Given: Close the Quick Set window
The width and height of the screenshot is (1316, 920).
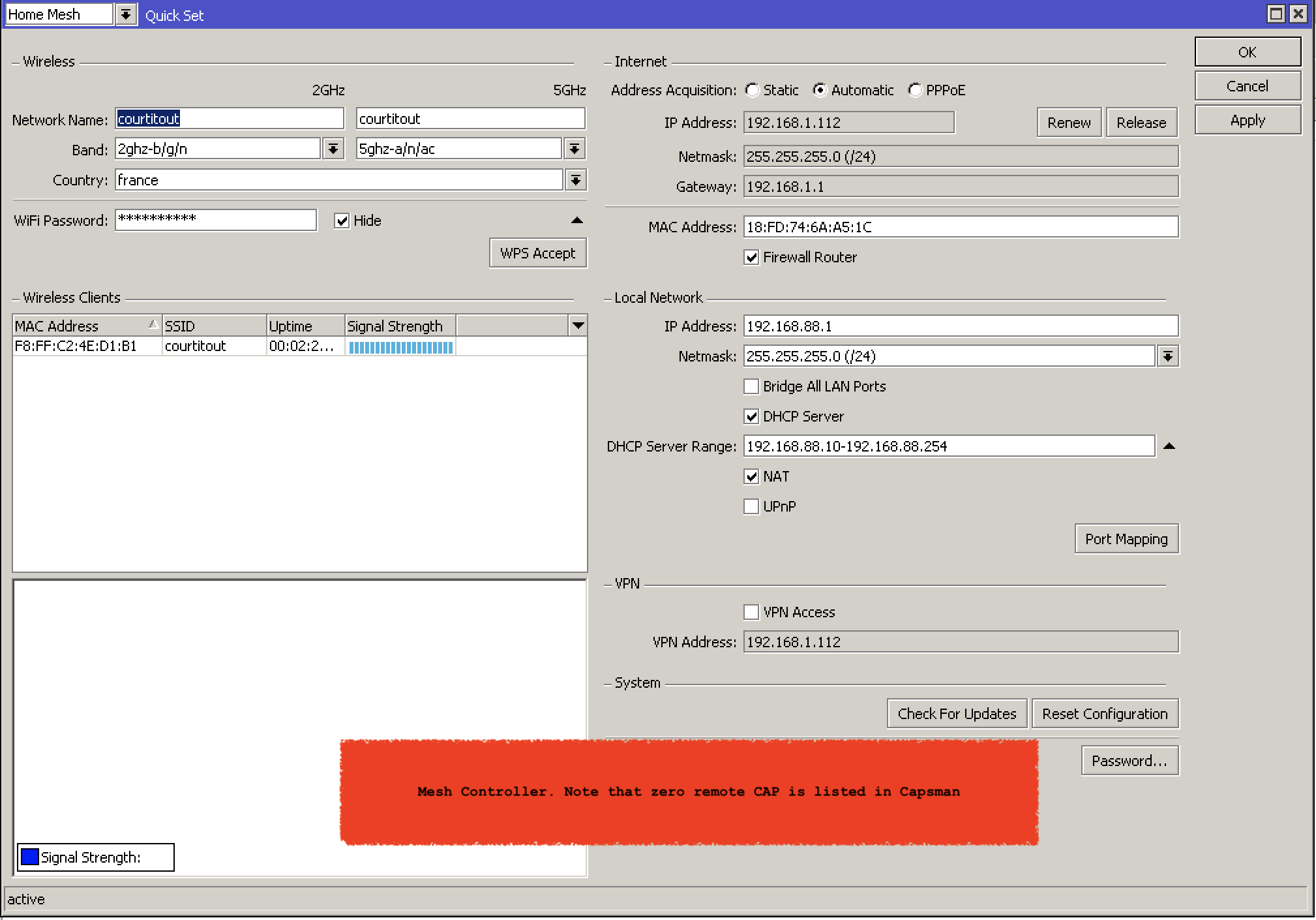Looking at the screenshot, I should tap(1298, 14).
